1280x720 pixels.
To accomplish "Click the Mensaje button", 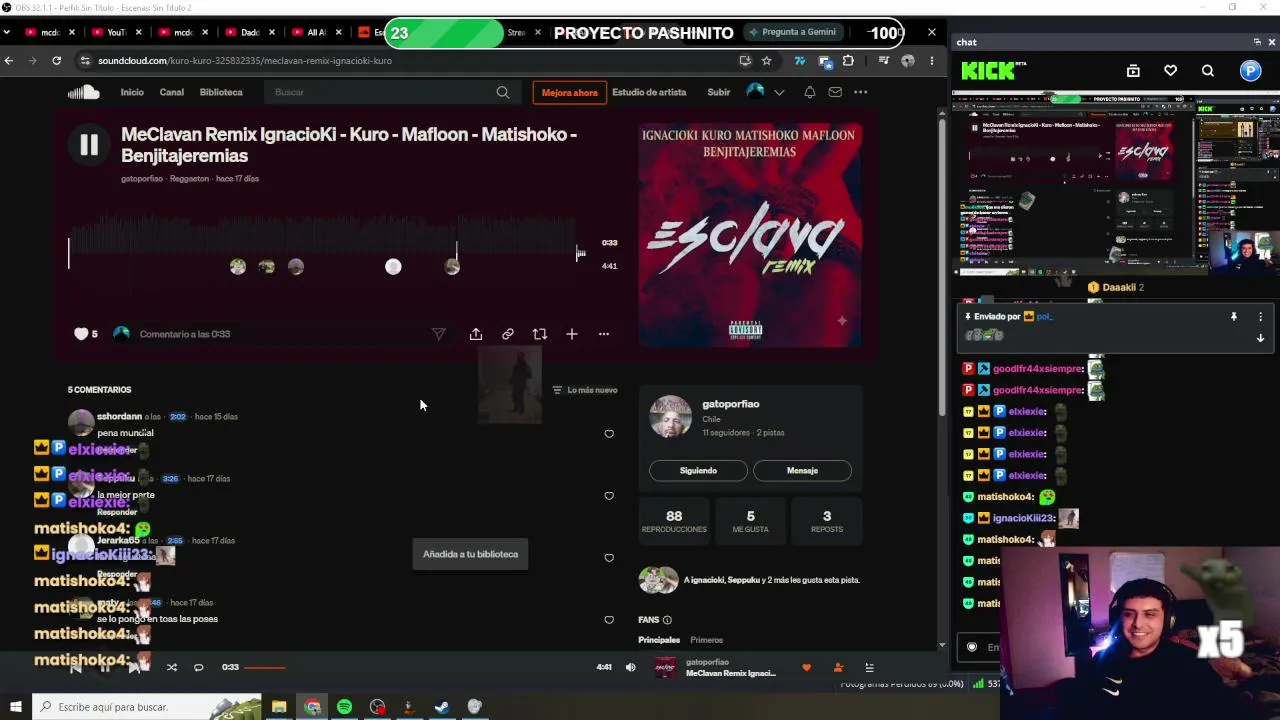I will pos(802,470).
